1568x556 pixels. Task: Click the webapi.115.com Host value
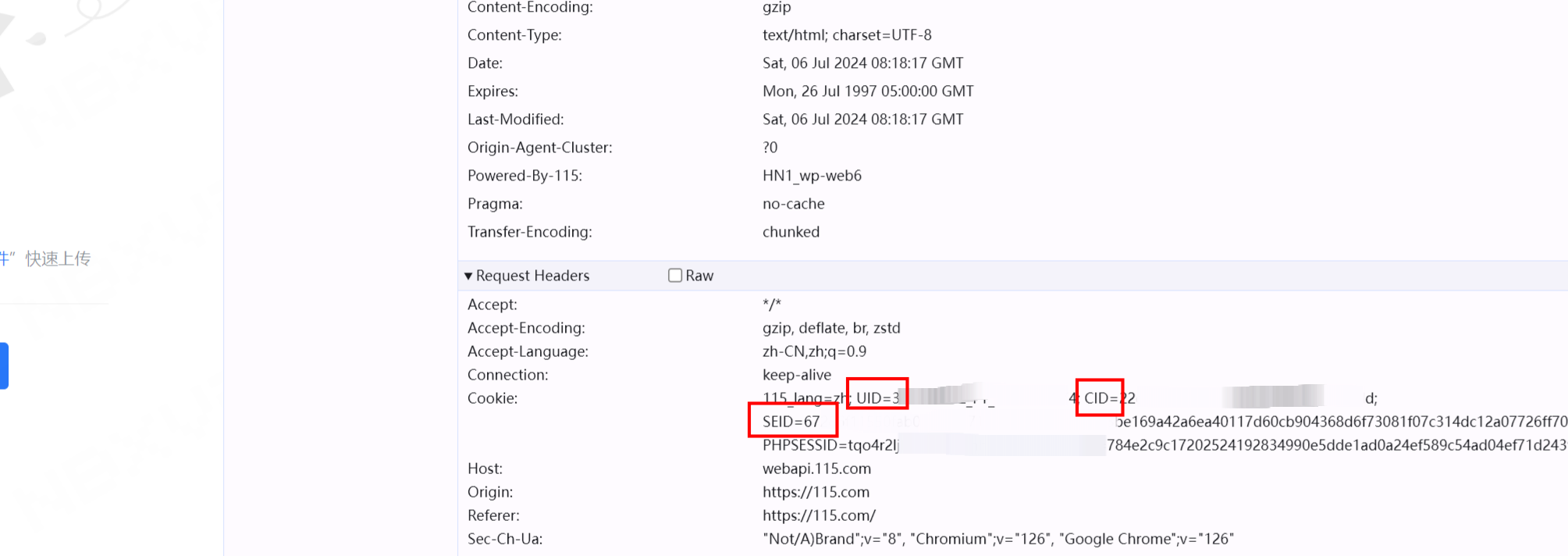click(816, 469)
